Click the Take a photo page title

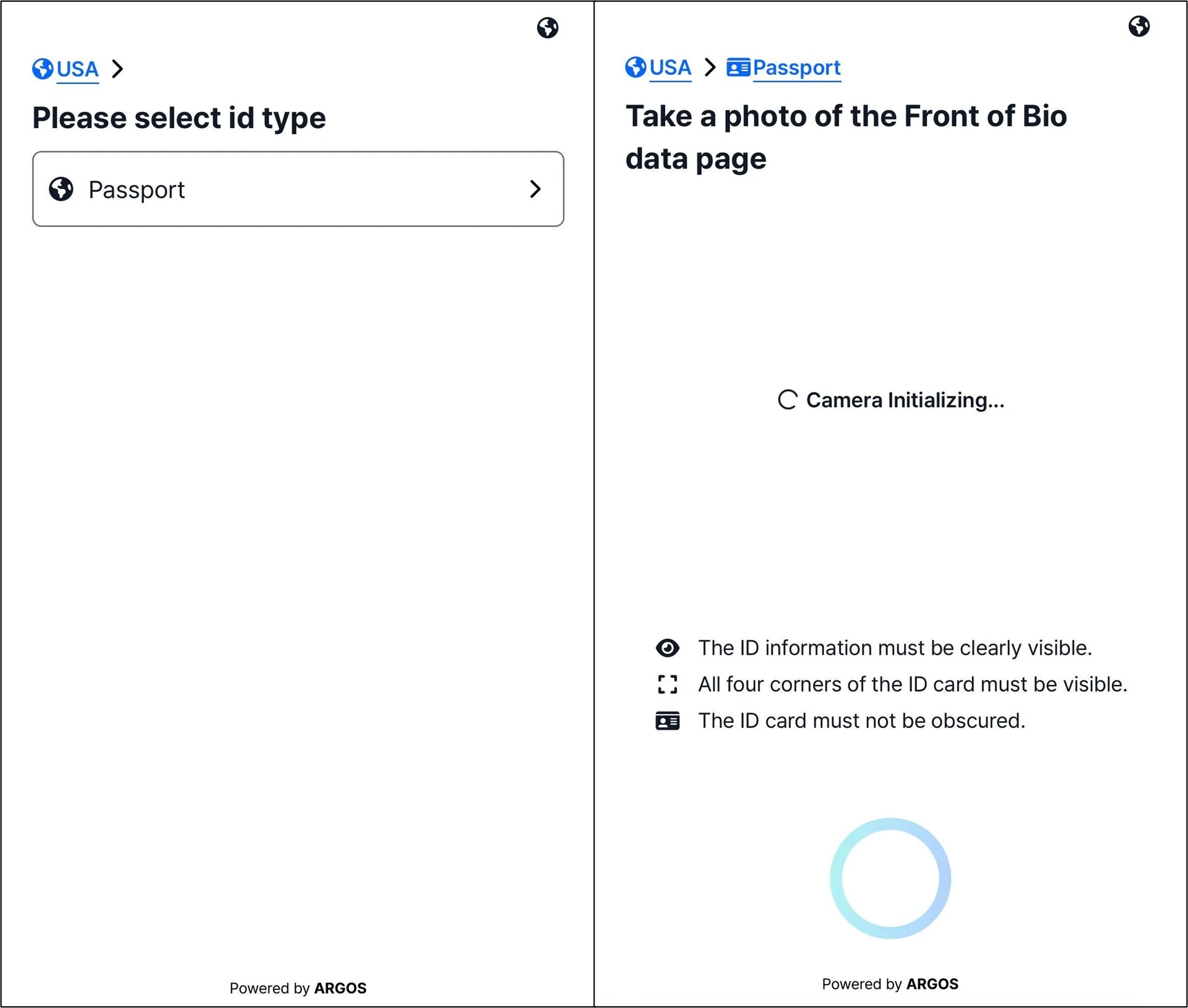[x=846, y=137]
